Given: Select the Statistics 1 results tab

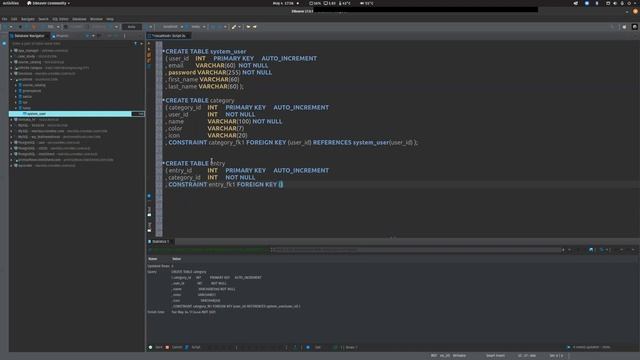Looking at the screenshot, I should (x=159, y=242).
